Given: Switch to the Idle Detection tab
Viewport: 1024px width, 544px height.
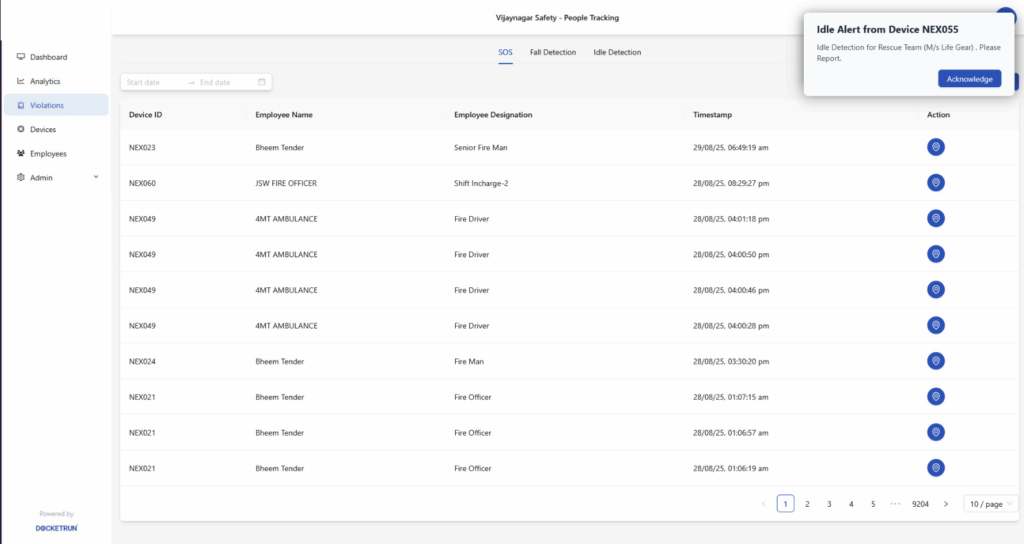Looking at the screenshot, I should click(x=617, y=52).
